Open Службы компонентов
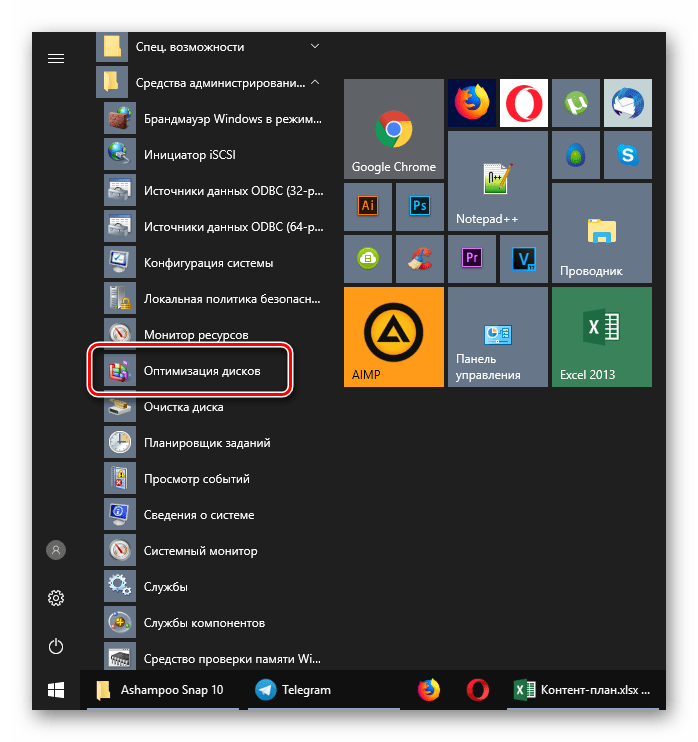Image resolution: width=698 pixels, height=742 pixels. 214,622
